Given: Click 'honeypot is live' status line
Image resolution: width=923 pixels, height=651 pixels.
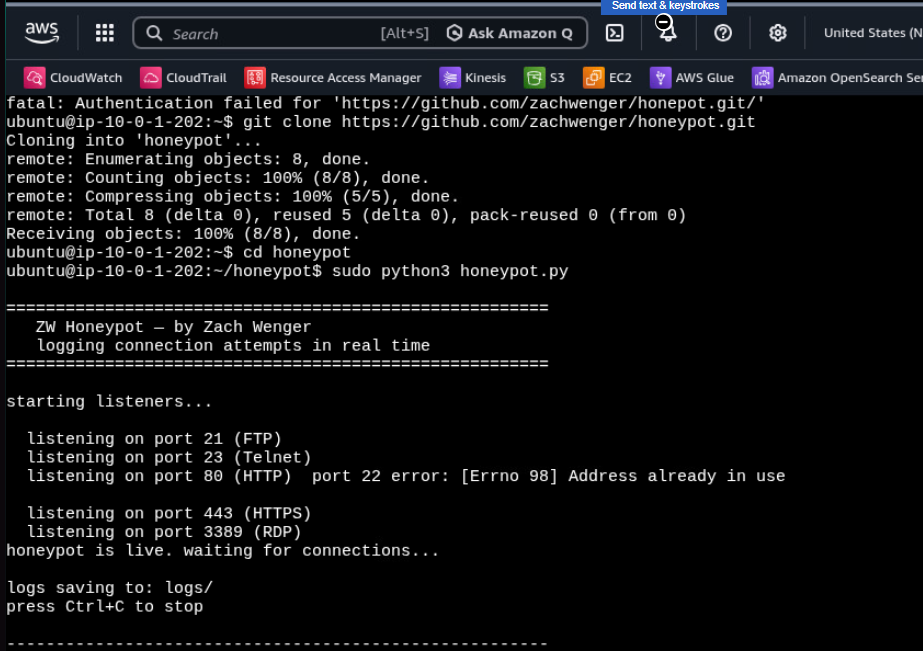Looking at the screenshot, I should [x=223, y=551].
